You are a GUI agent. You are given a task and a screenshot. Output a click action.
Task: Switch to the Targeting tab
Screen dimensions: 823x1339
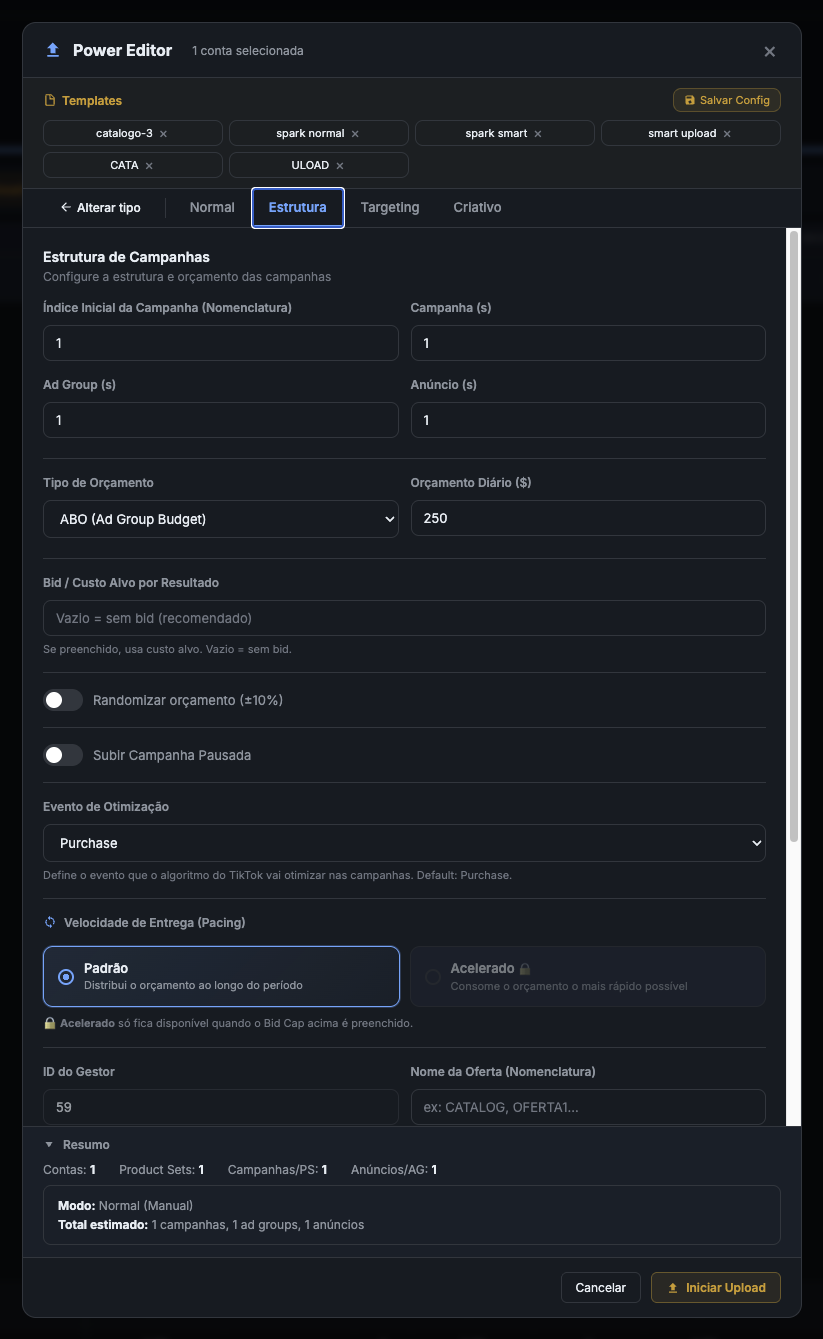click(390, 208)
